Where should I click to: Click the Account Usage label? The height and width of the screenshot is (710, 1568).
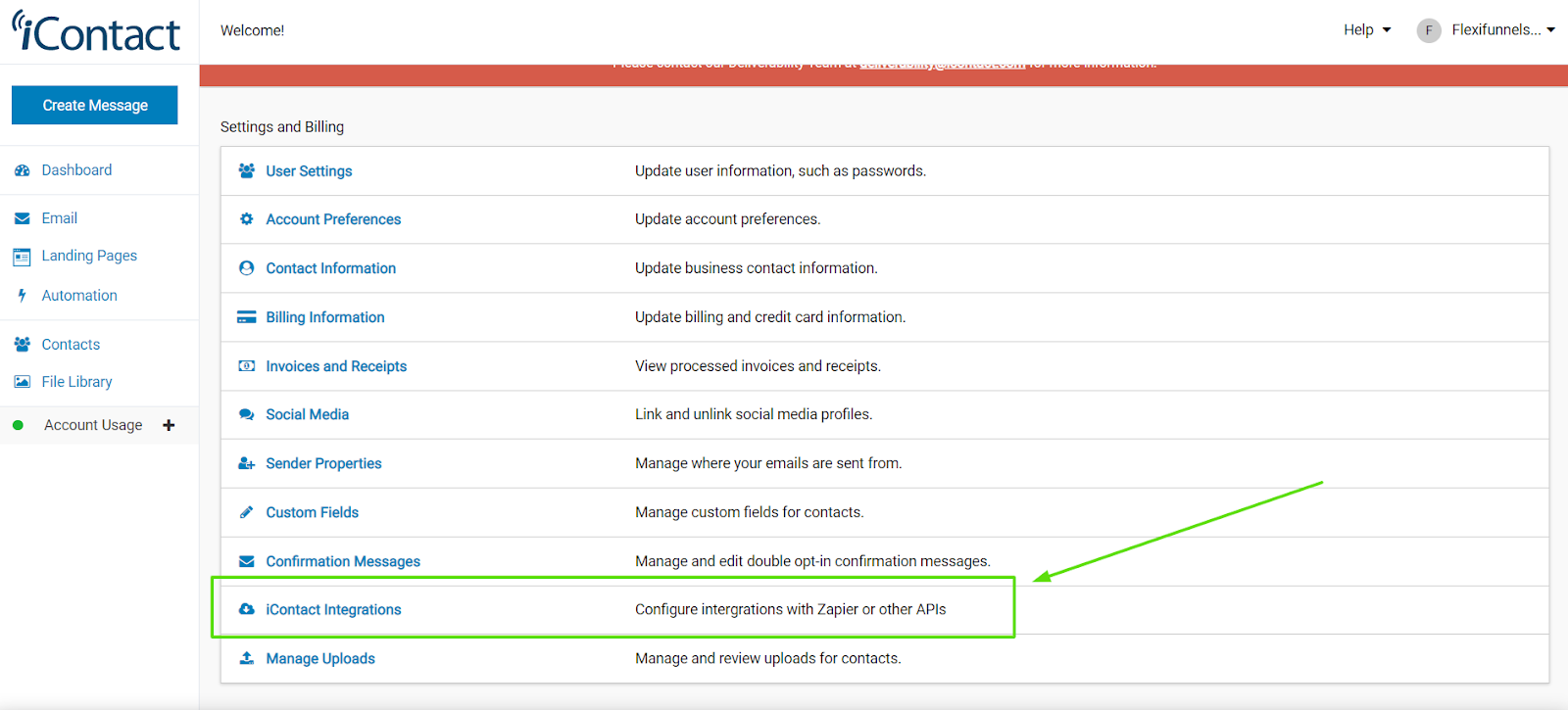(x=93, y=425)
